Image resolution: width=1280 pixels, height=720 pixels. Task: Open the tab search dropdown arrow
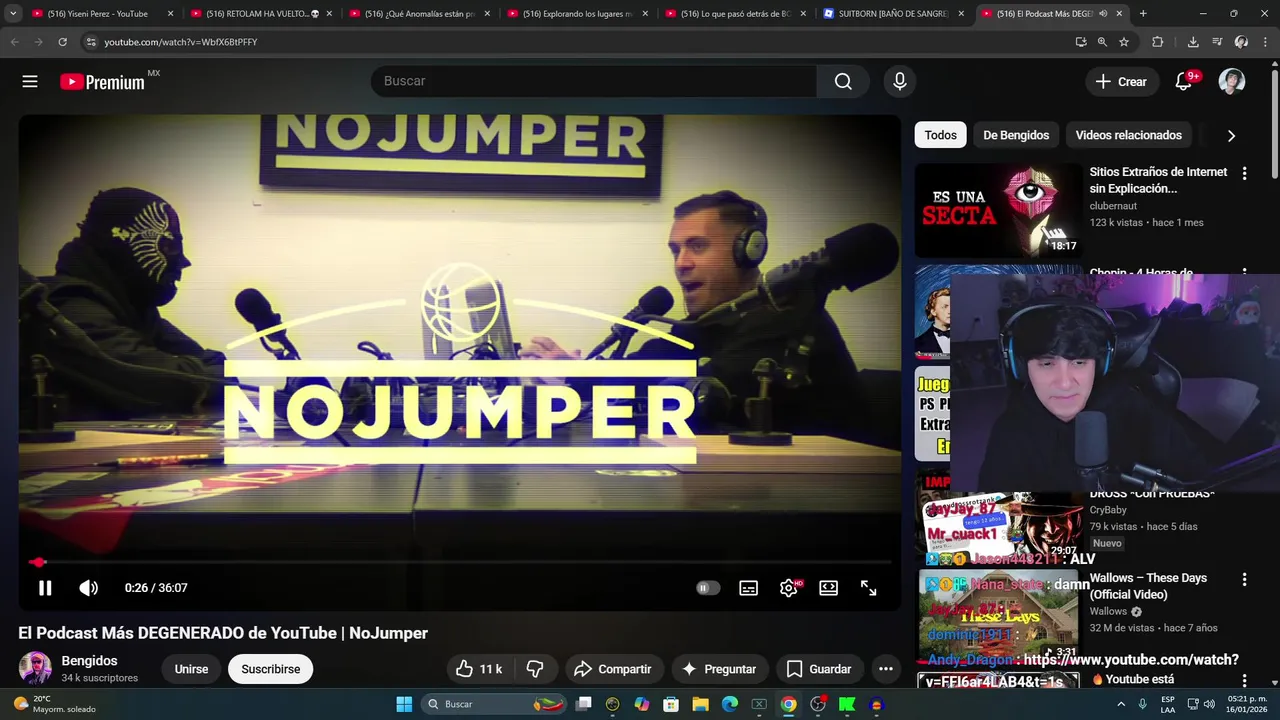tap(13, 14)
